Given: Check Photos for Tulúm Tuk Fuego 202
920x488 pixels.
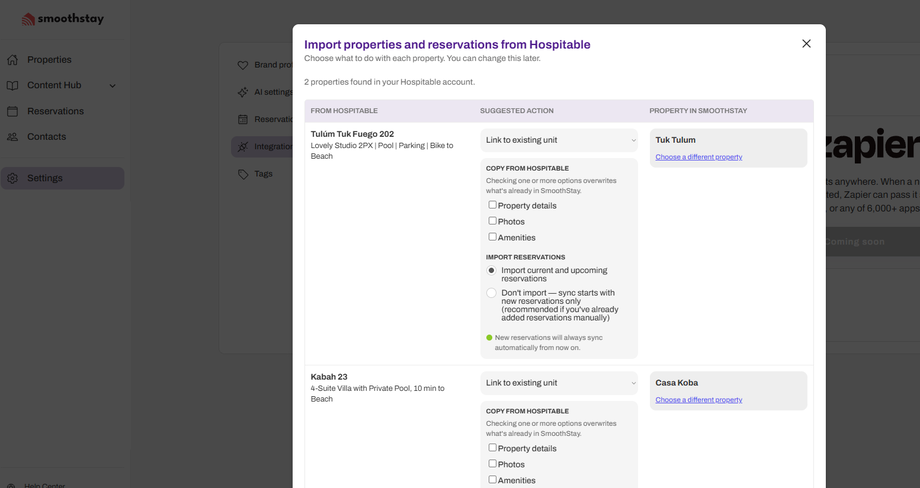Looking at the screenshot, I should pos(492,221).
